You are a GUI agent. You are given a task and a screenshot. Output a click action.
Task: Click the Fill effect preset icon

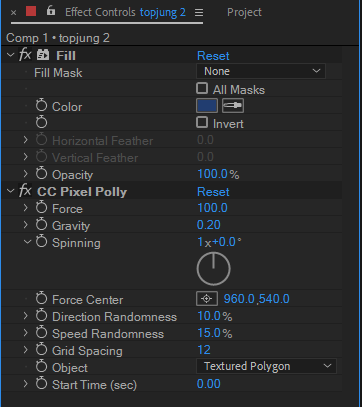point(43,55)
